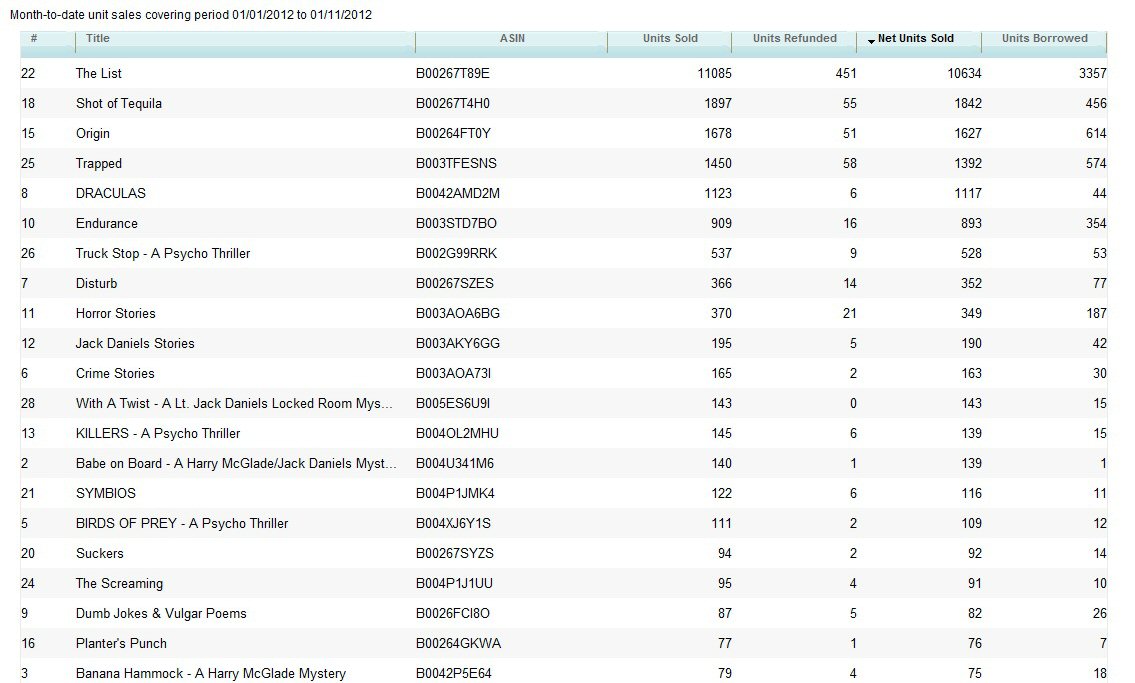Select ASIN B003AKY6GG
Viewport: 1135px width, 683px height.
(x=457, y=344)
